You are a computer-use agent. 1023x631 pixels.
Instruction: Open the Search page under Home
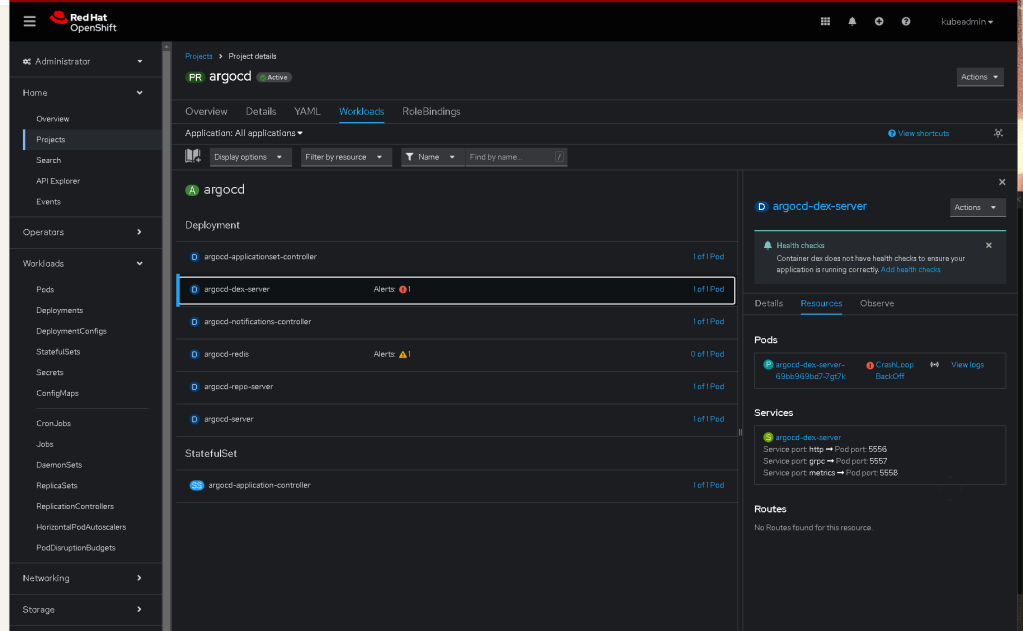point(48,161)
